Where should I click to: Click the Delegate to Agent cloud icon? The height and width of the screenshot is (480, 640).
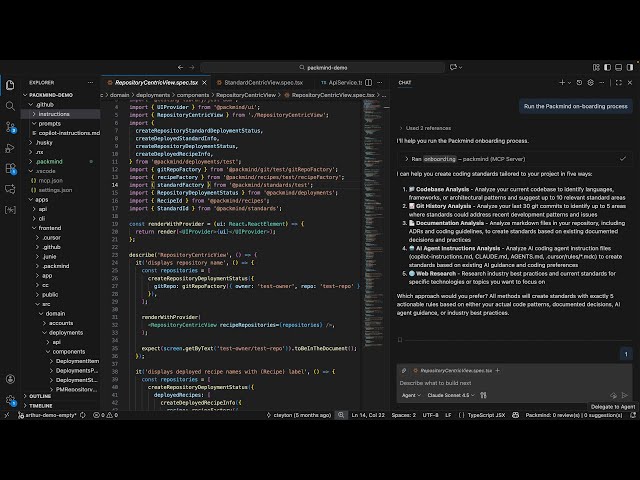pos(613,395)
